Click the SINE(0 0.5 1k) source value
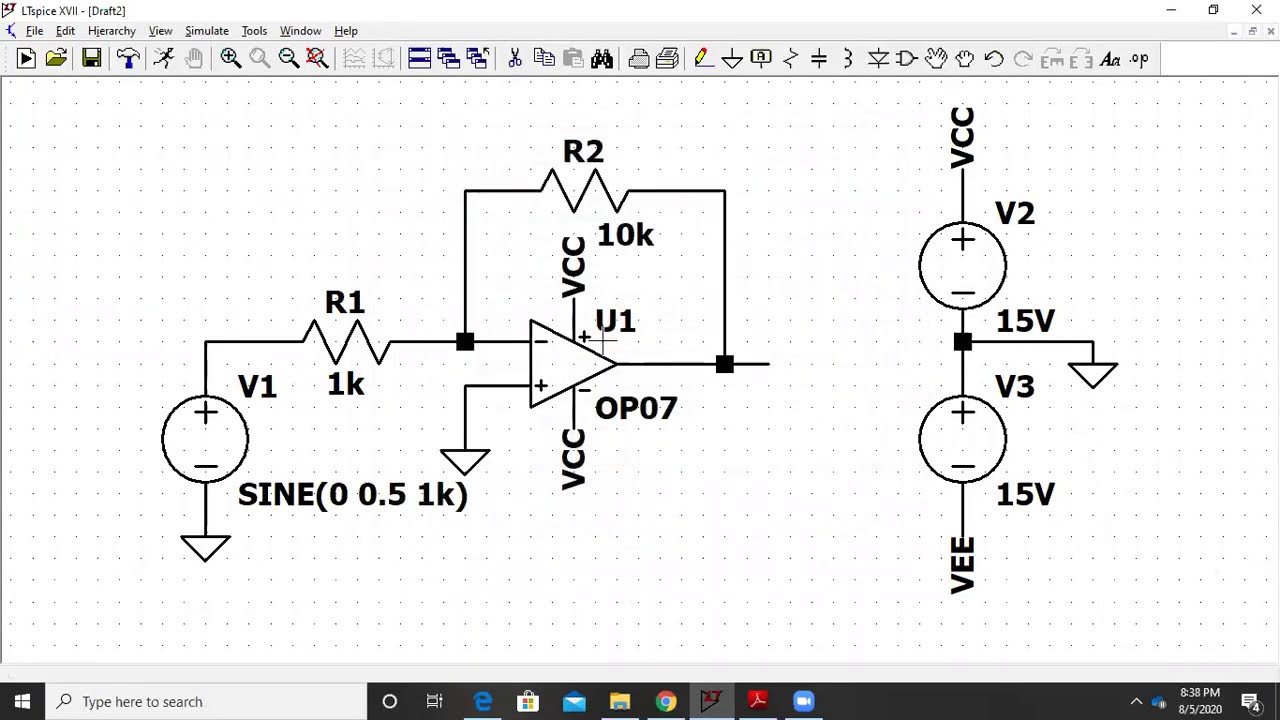1280x720 pixels. pyautogui.click(x=353, y=495)
